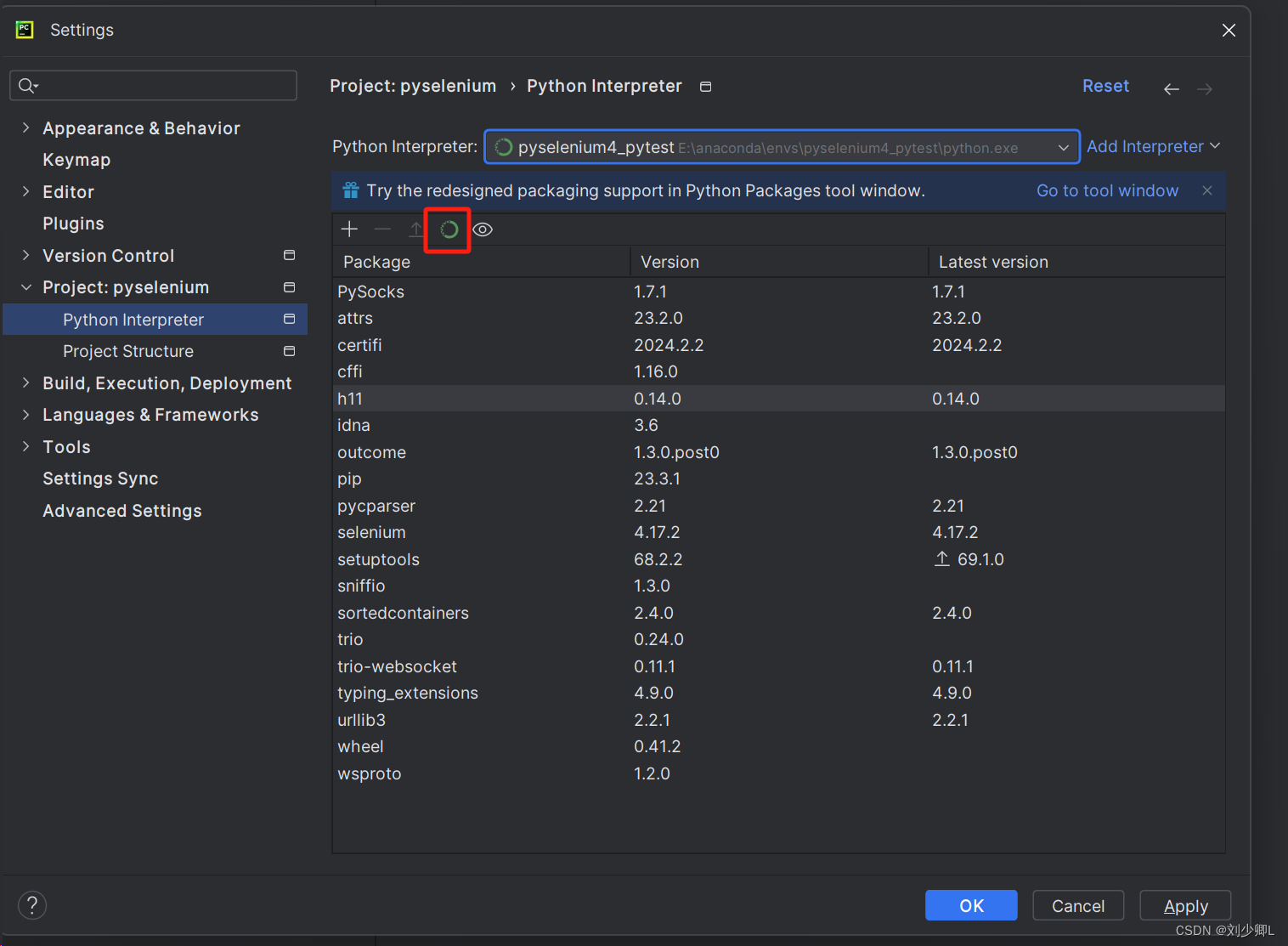The height and width of the screenshot is (946, 1288).
Task: Click the project-level icon beside Python Interpreter breadcrumb
Action: [705, 87]
